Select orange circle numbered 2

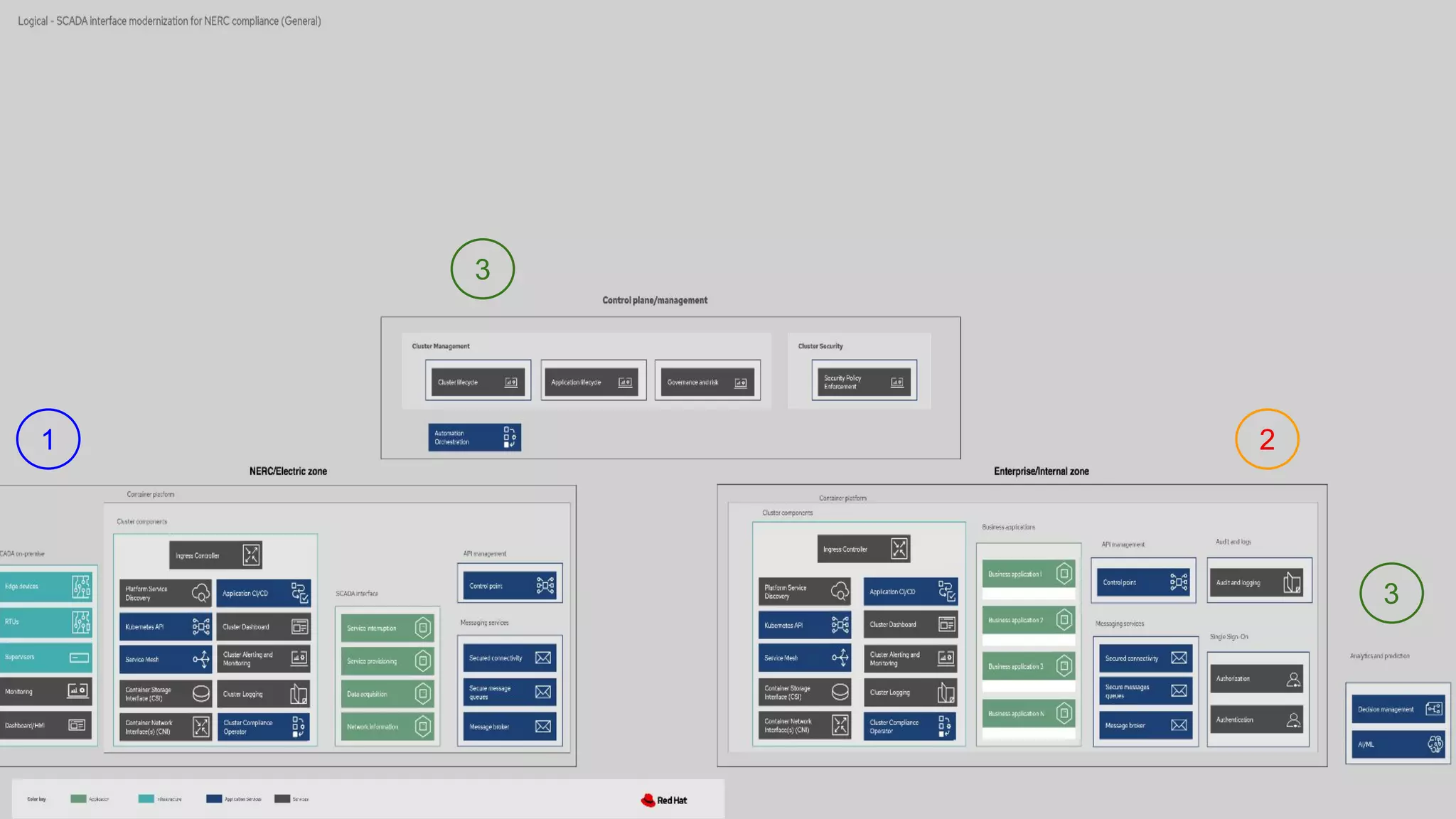click(1267, 439)
